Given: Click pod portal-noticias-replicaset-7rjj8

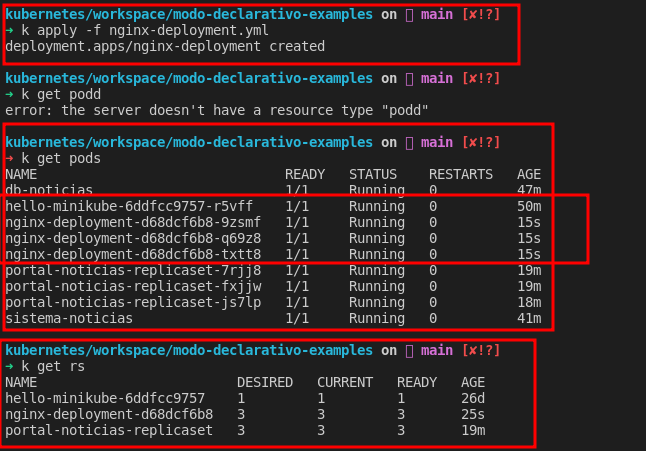Looking at the screenshot, I should (133, 270).
